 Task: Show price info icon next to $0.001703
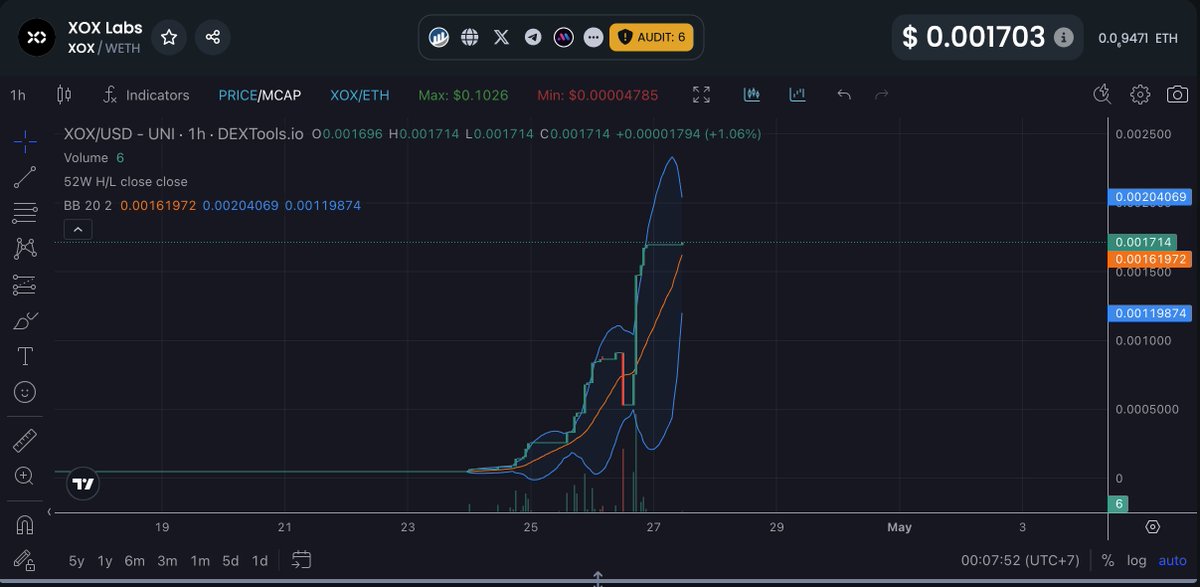(x=1064, y=37)
